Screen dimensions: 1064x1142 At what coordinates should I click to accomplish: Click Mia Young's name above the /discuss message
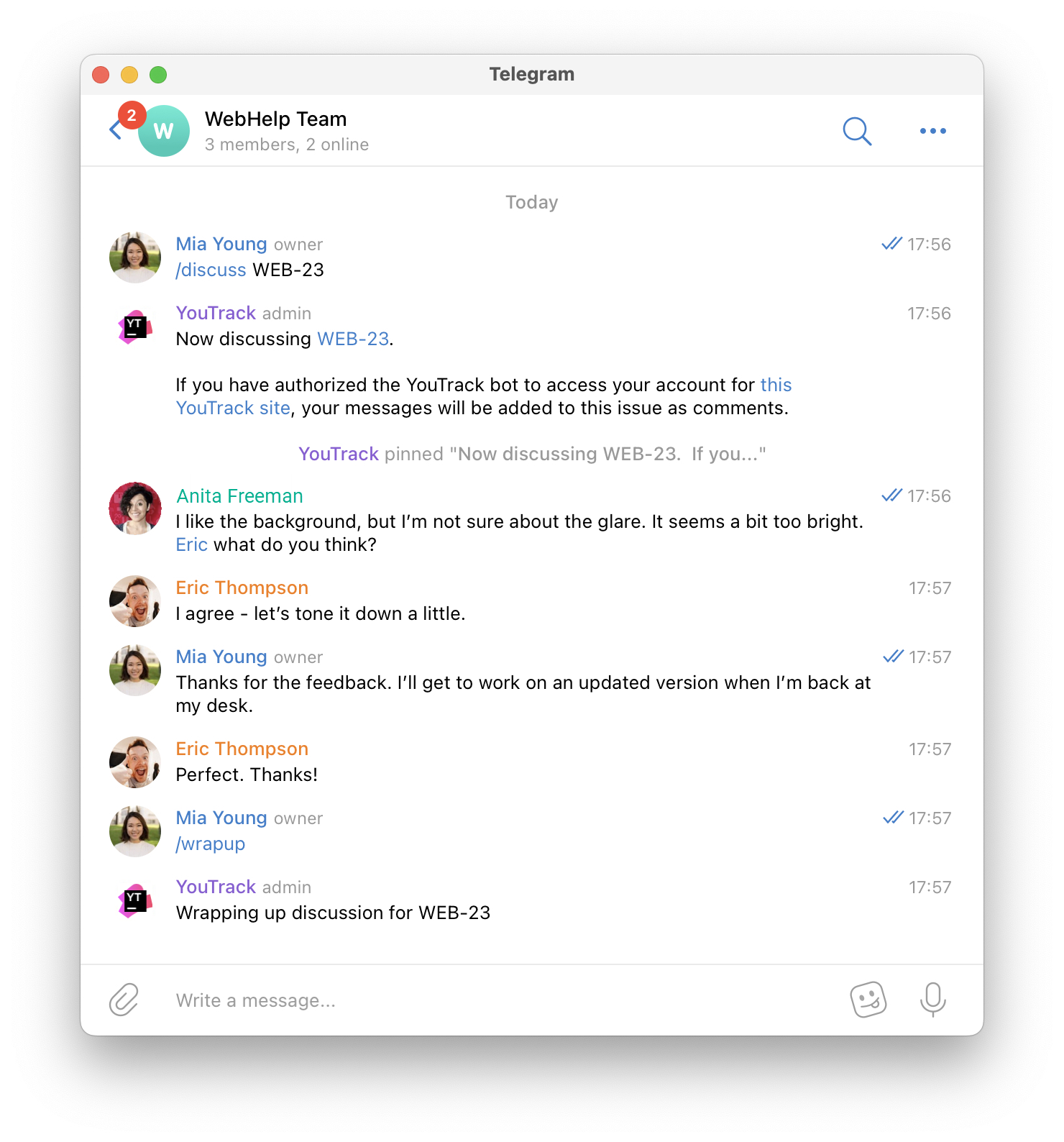point(221,245)
